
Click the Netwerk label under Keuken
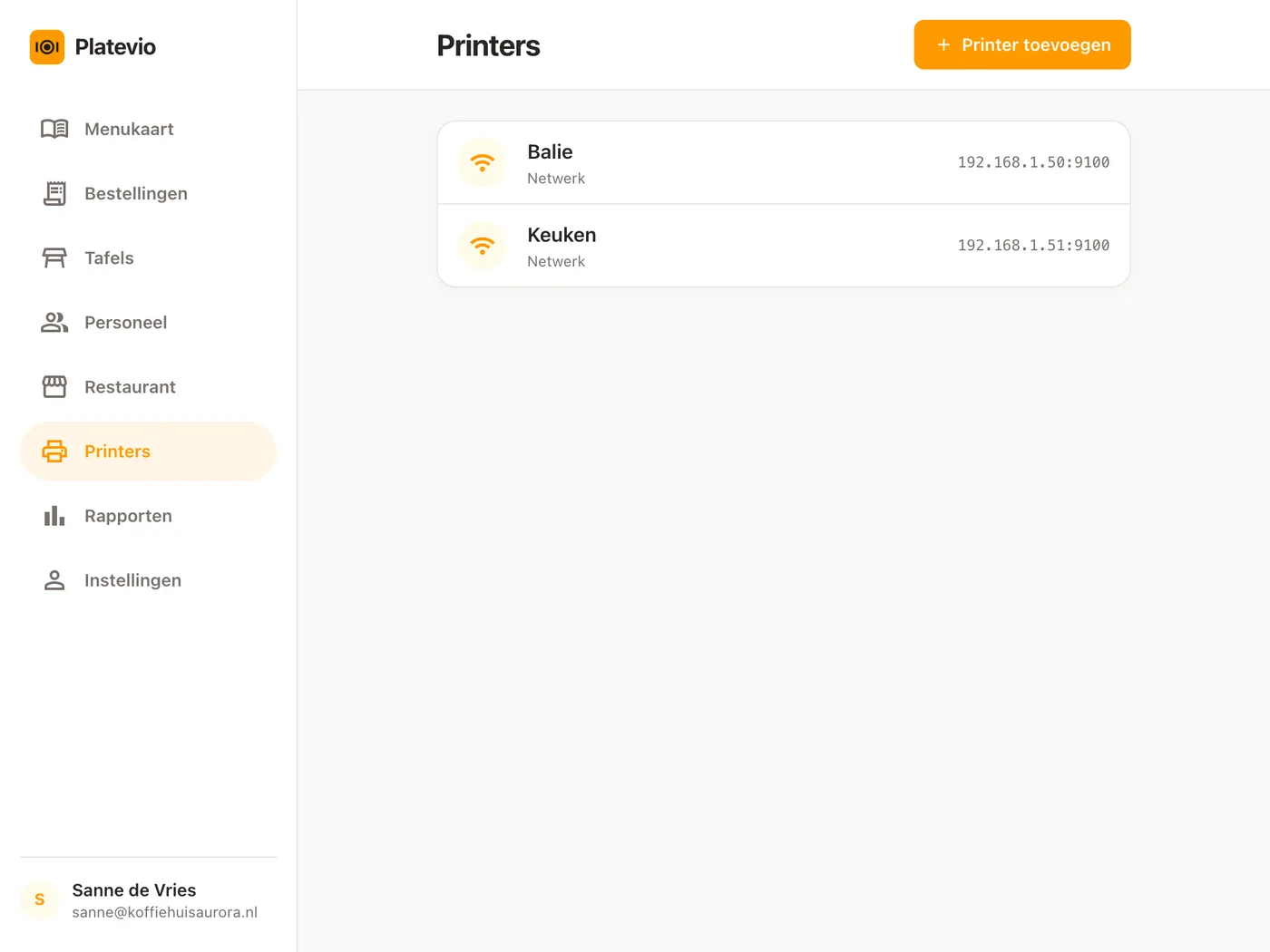(556, 261)
